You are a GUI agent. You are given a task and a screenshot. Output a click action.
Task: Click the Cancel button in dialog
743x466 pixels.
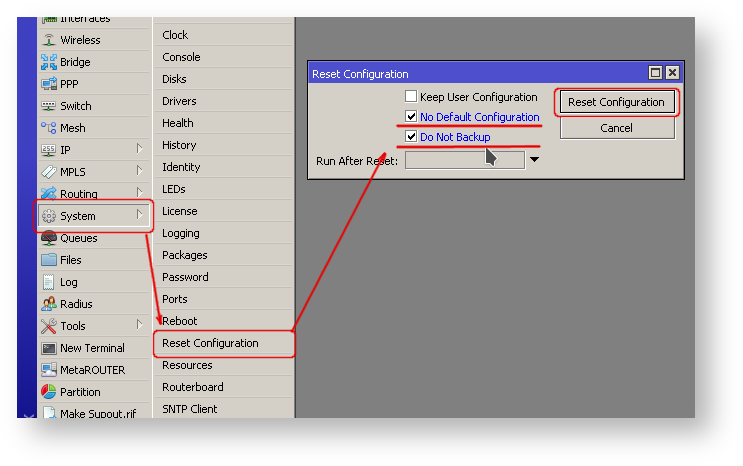[616, 128]
